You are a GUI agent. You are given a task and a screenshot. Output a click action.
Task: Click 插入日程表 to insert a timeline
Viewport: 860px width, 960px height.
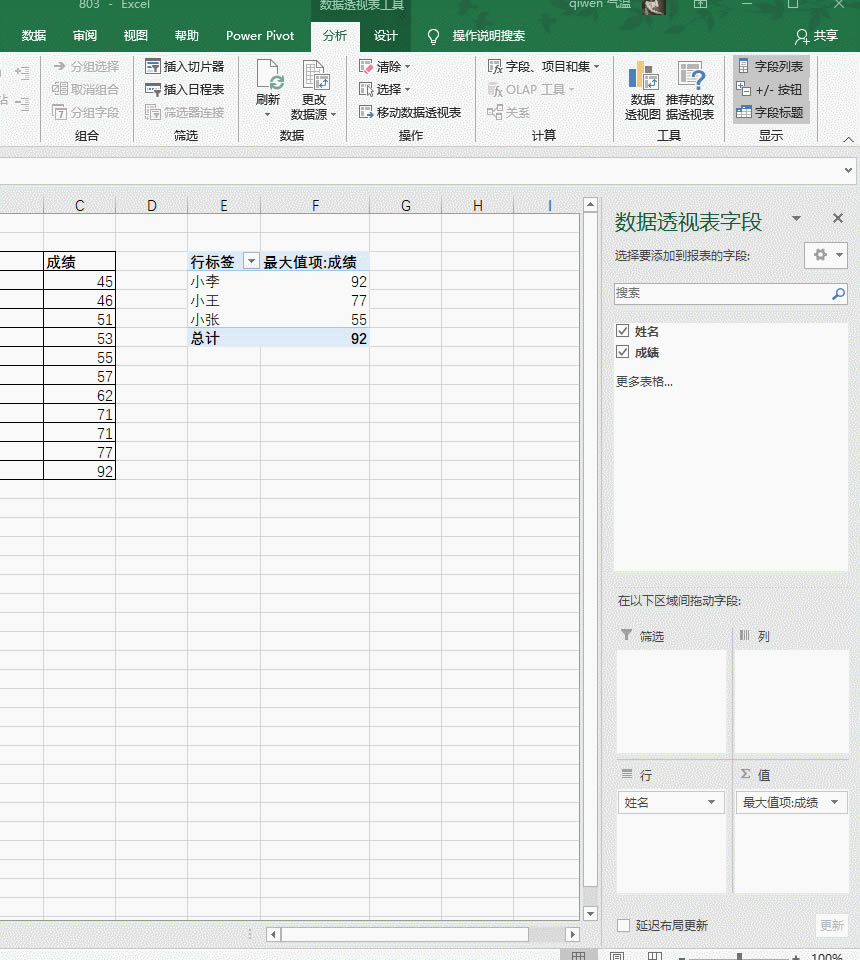click(185, 89)
